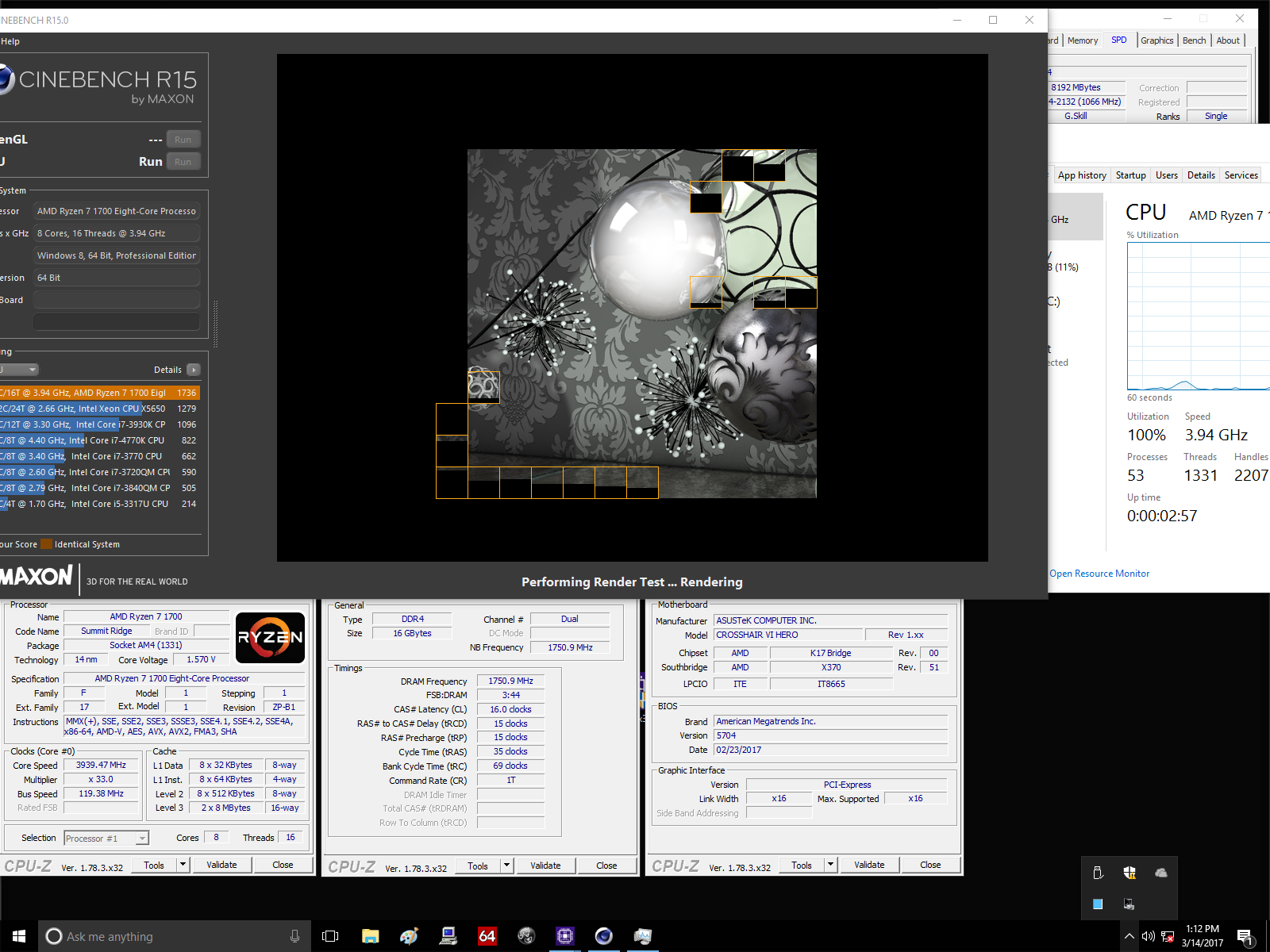Viewport: 1270px width, 952px height.
Task: Click the device tray icon beside blue square
Action: pos(1130,904)
